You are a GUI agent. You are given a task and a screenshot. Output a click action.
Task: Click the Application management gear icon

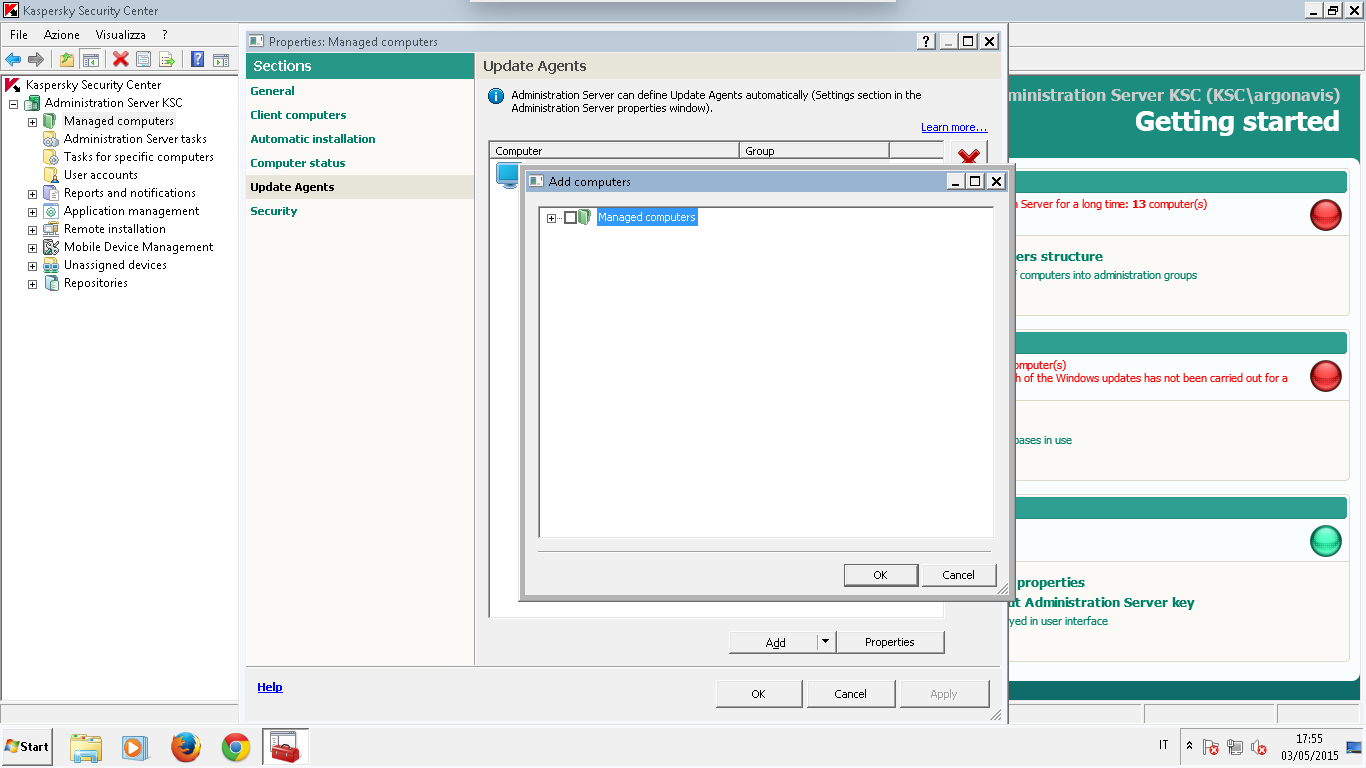51,211
